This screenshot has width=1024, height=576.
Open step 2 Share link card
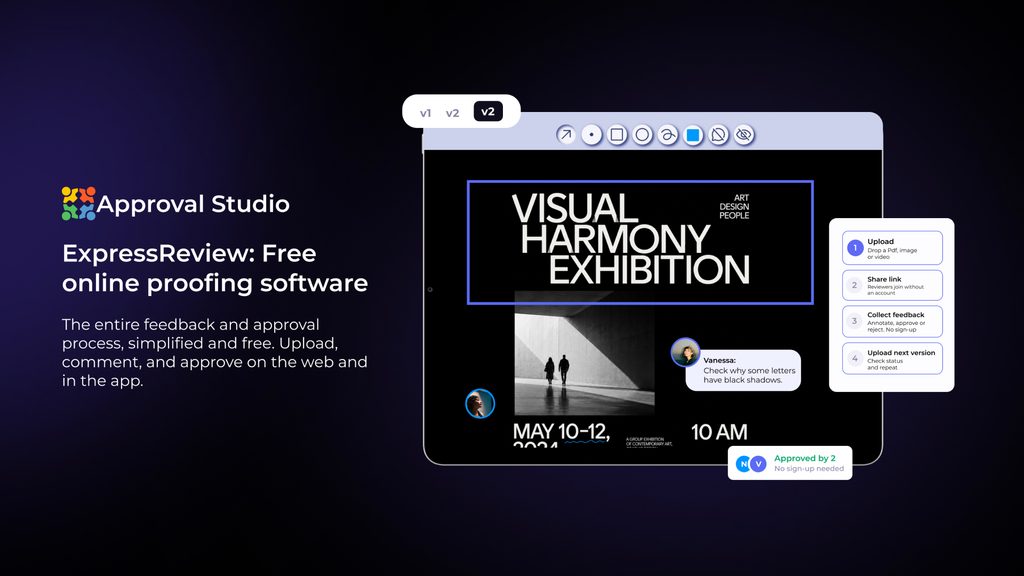tap(892, 285)
